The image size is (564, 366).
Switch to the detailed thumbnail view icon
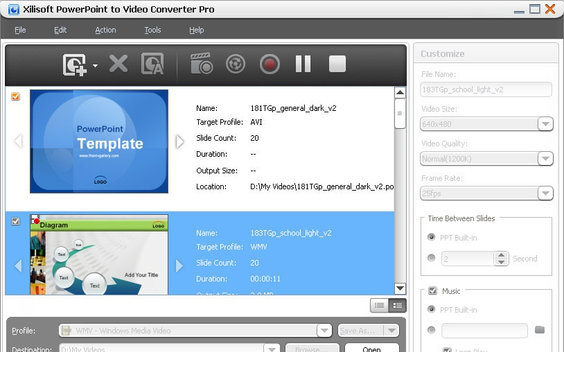pos(397,306)
